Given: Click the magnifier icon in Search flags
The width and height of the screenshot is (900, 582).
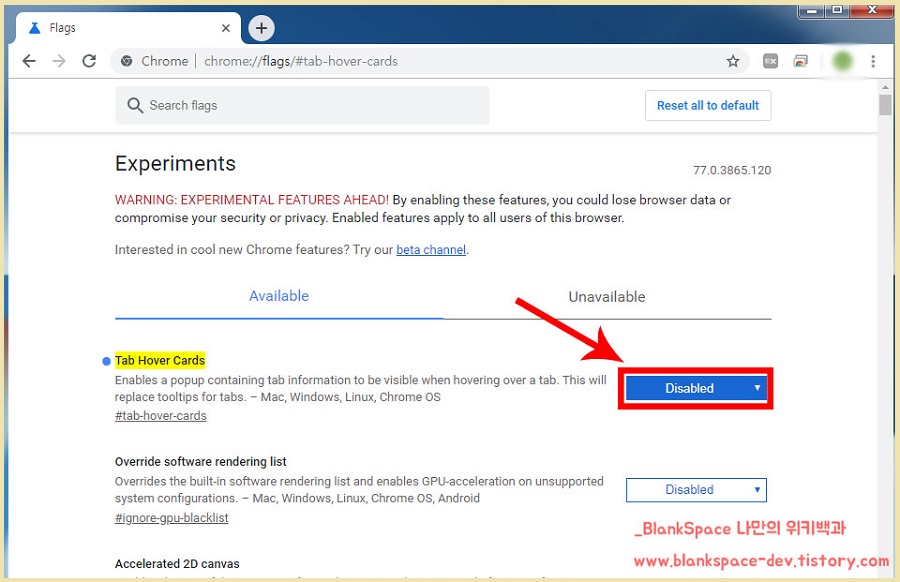Looking at the screenshot, I should pos(135,105).
